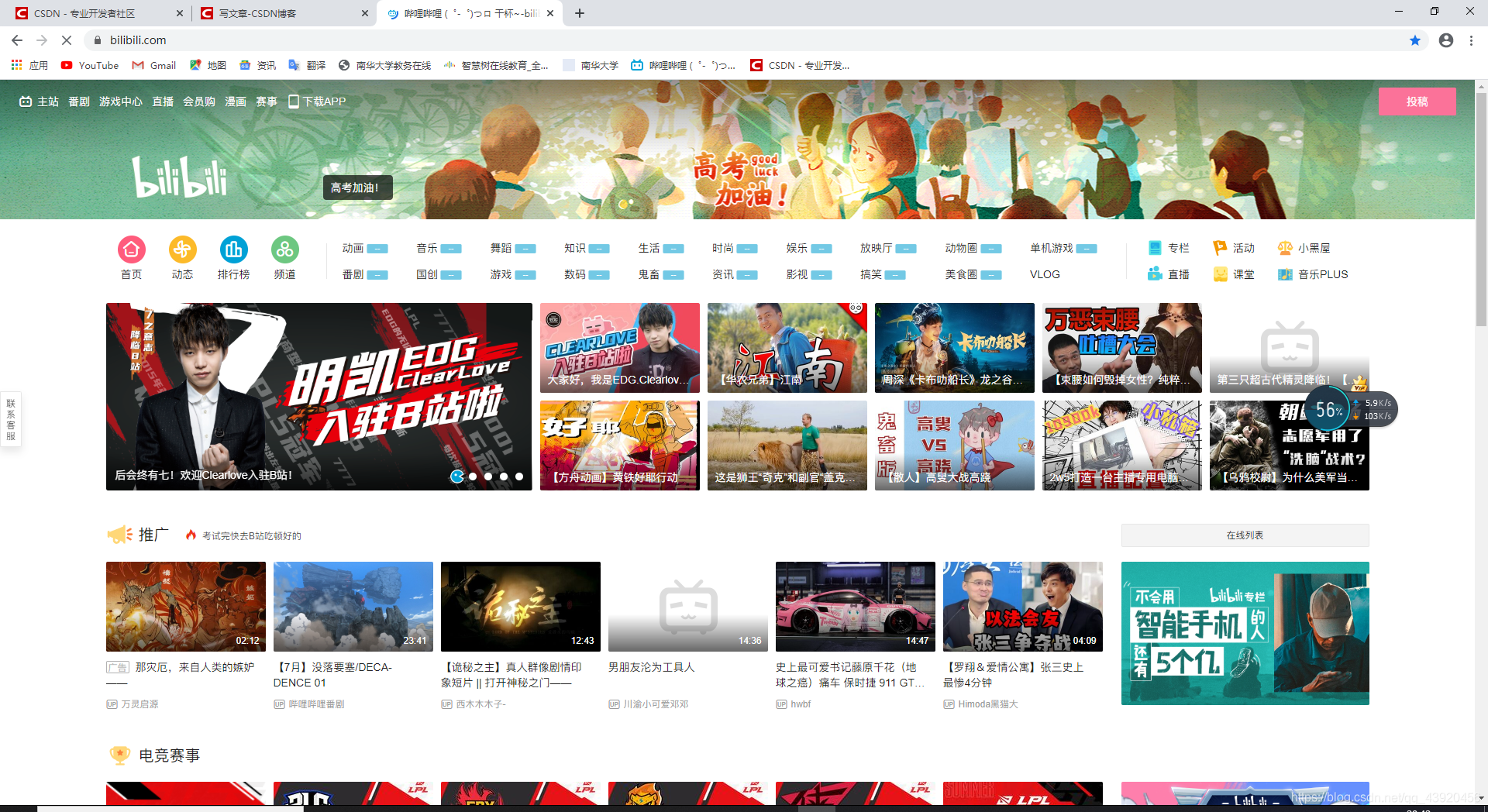This screenshot has width=1488, height=812.
Task: Click the page vertical scrollbar thumb
Action: point(1481,209)
